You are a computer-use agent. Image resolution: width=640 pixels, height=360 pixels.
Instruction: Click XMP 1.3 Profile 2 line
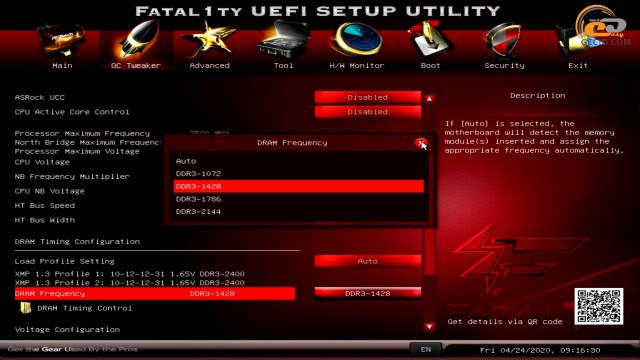(x=130, y=282)
